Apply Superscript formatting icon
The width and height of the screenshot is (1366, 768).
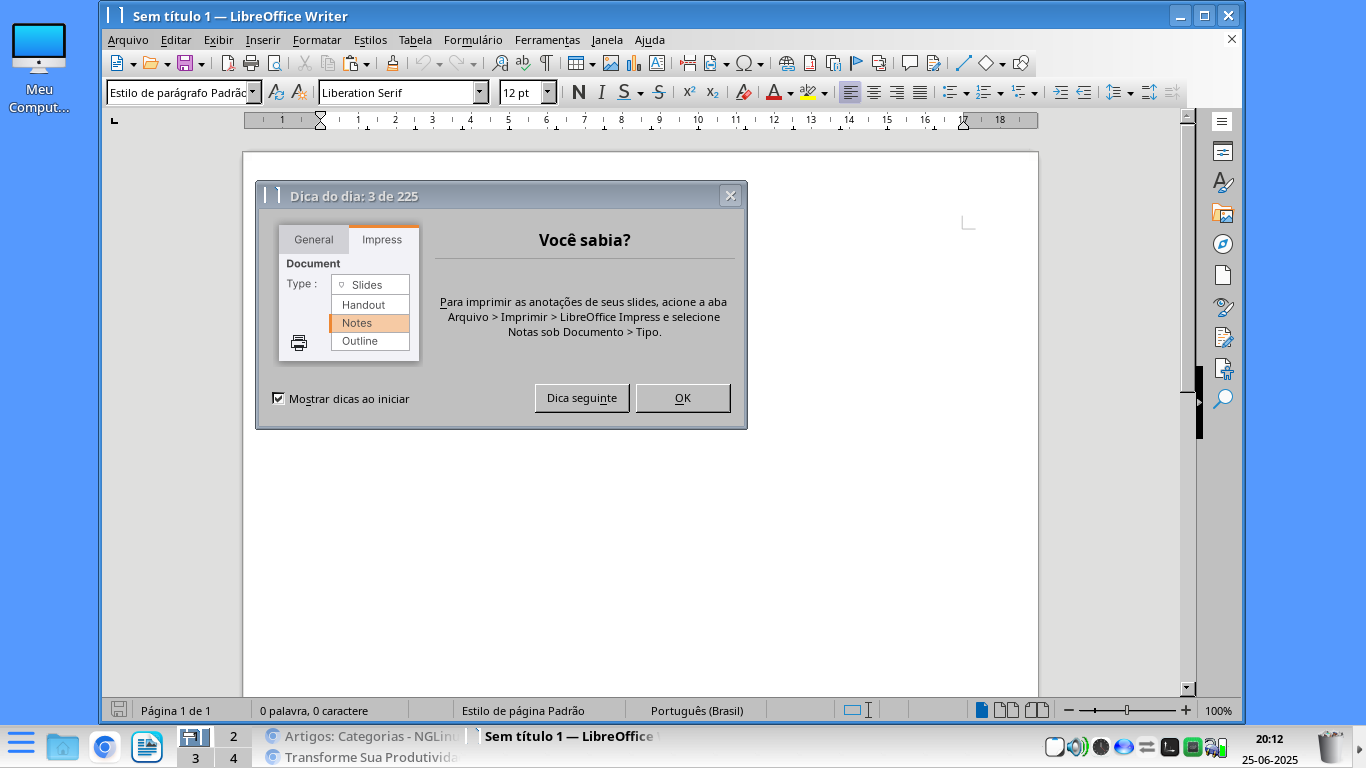(689, 92)
